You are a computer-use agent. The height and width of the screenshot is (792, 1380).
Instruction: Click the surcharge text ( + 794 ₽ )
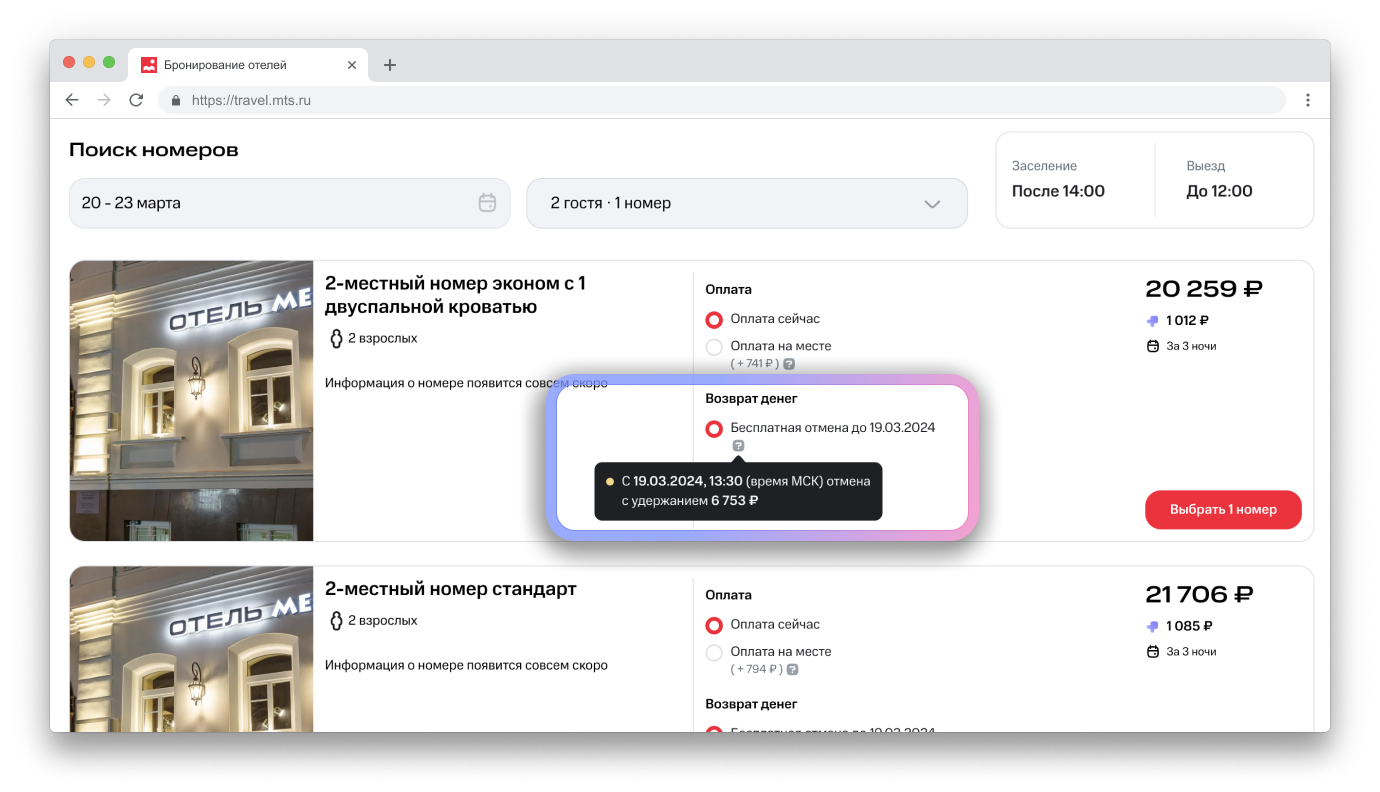click(756, 669)
